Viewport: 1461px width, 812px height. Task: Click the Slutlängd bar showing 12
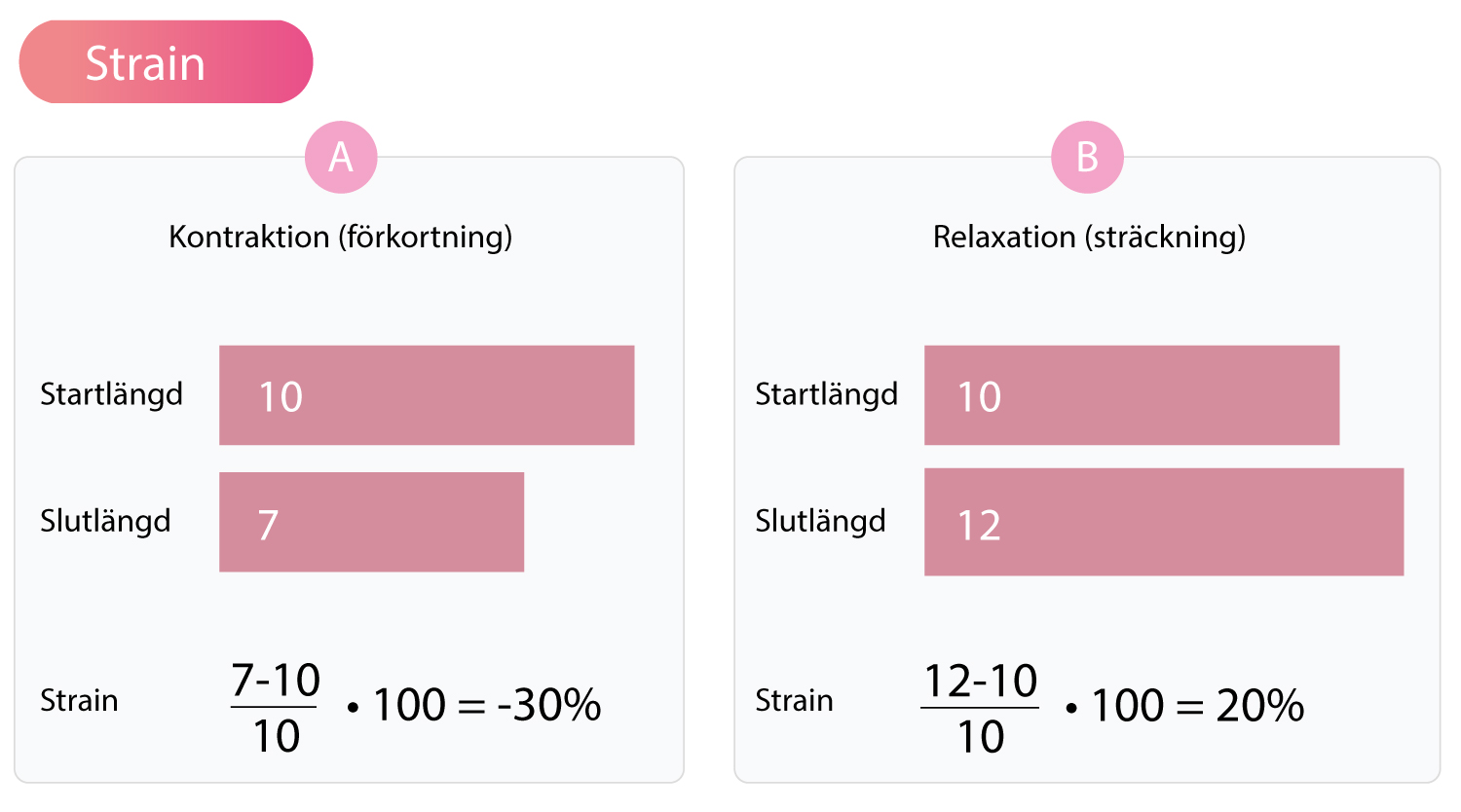(1164, 522)
